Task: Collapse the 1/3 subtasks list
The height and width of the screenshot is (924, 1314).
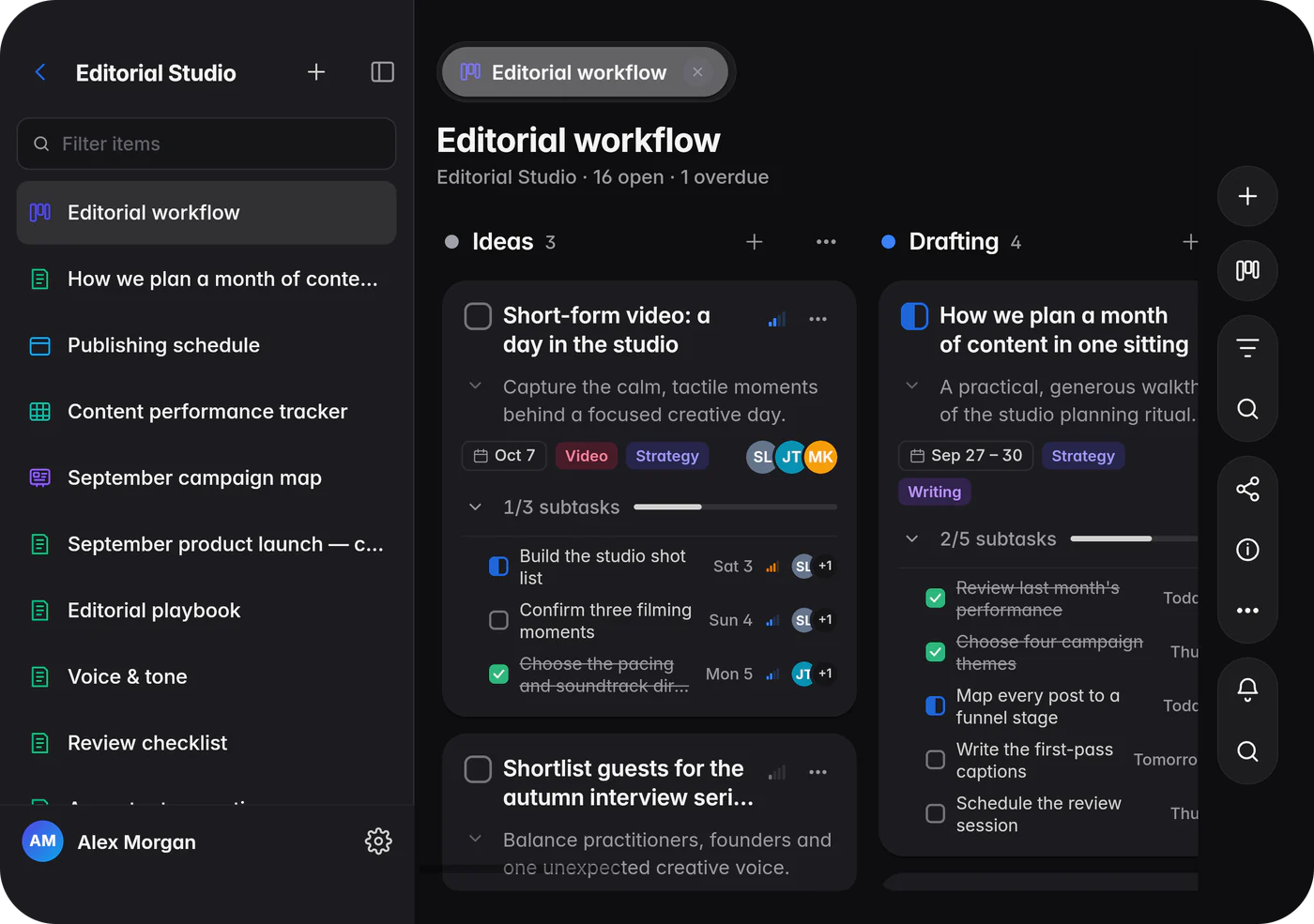Action: [x=475, y=507]
